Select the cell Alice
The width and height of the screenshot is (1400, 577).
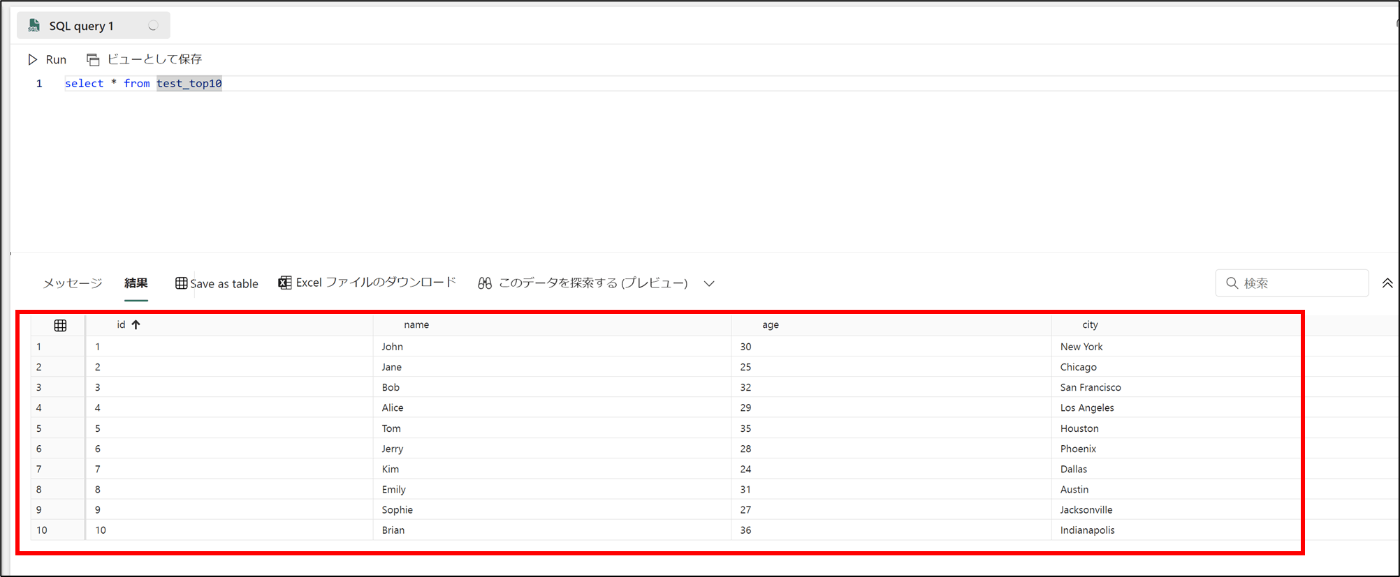pos(552,408)
